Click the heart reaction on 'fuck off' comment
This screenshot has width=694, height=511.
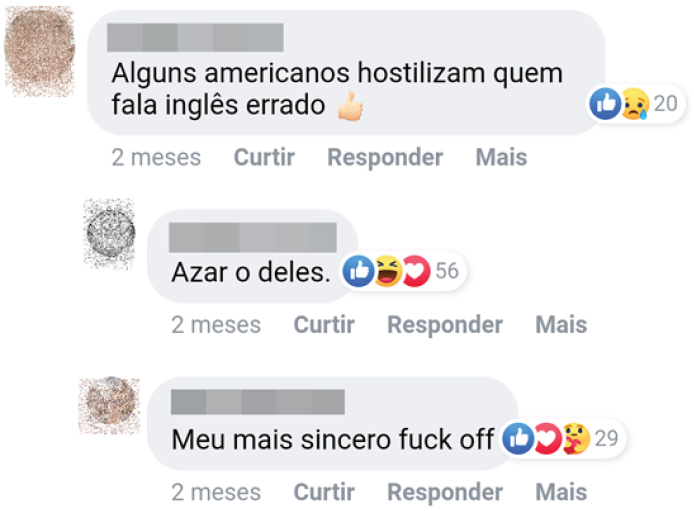click(547, 438)
